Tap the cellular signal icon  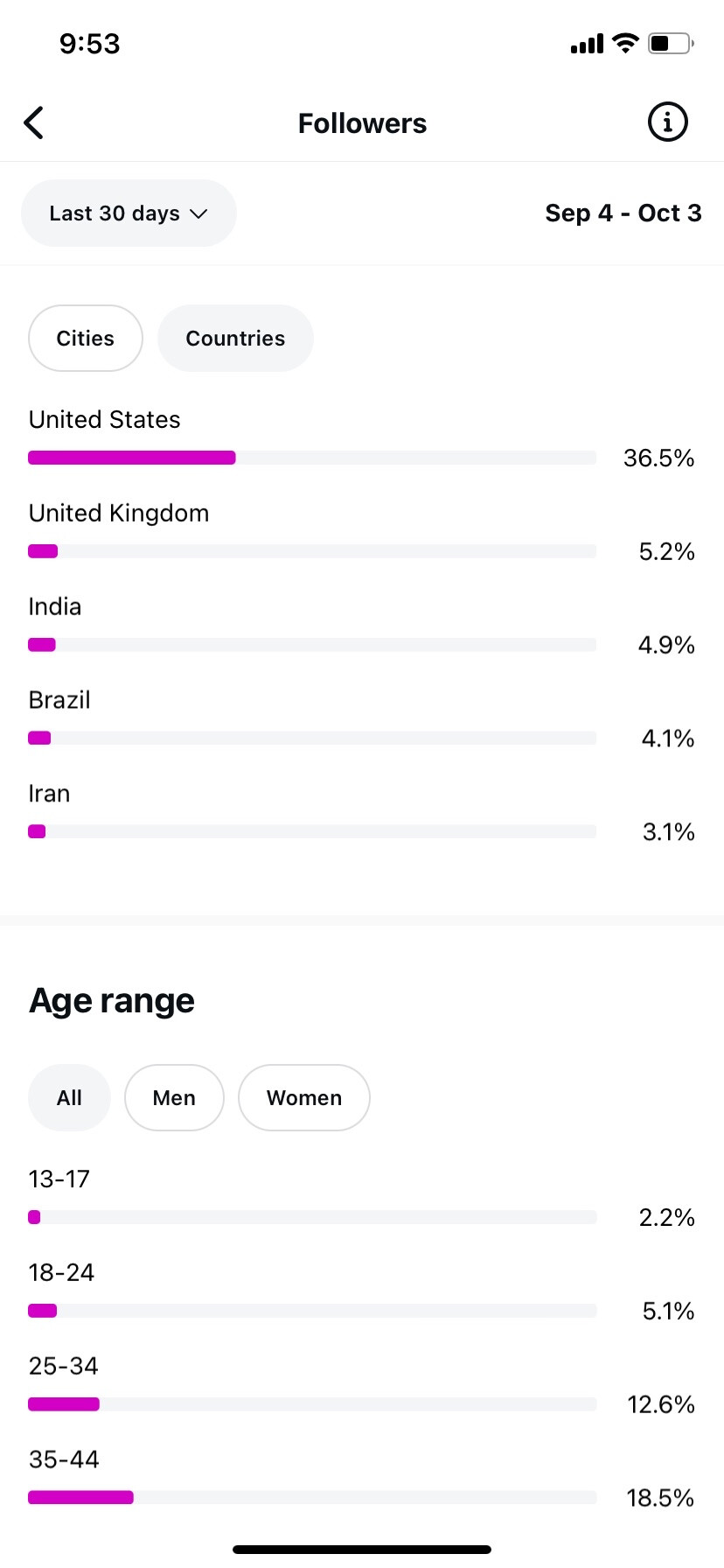coord(587,44)
